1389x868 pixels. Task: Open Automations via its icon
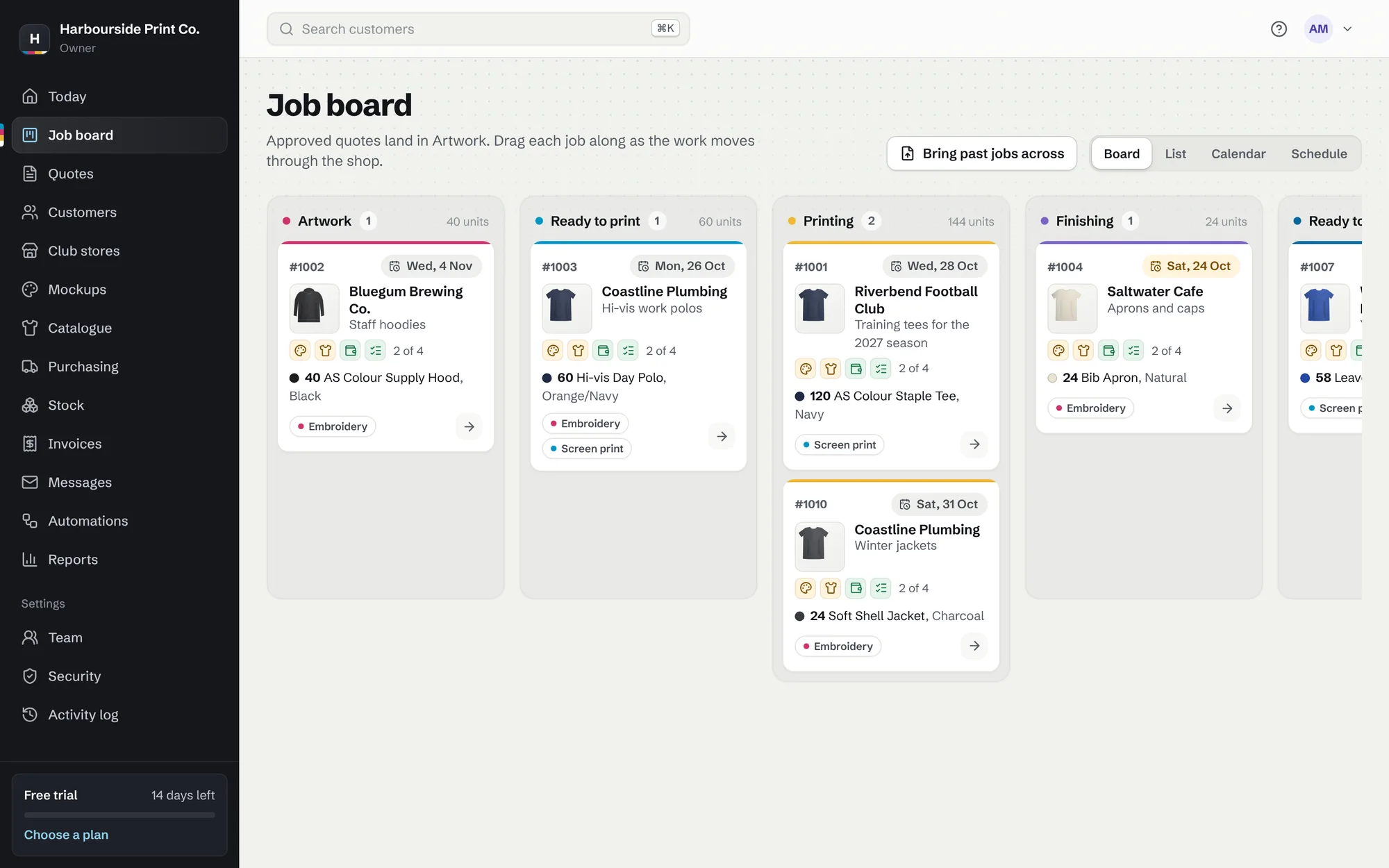pyautogui.click(x=30, y=521)
